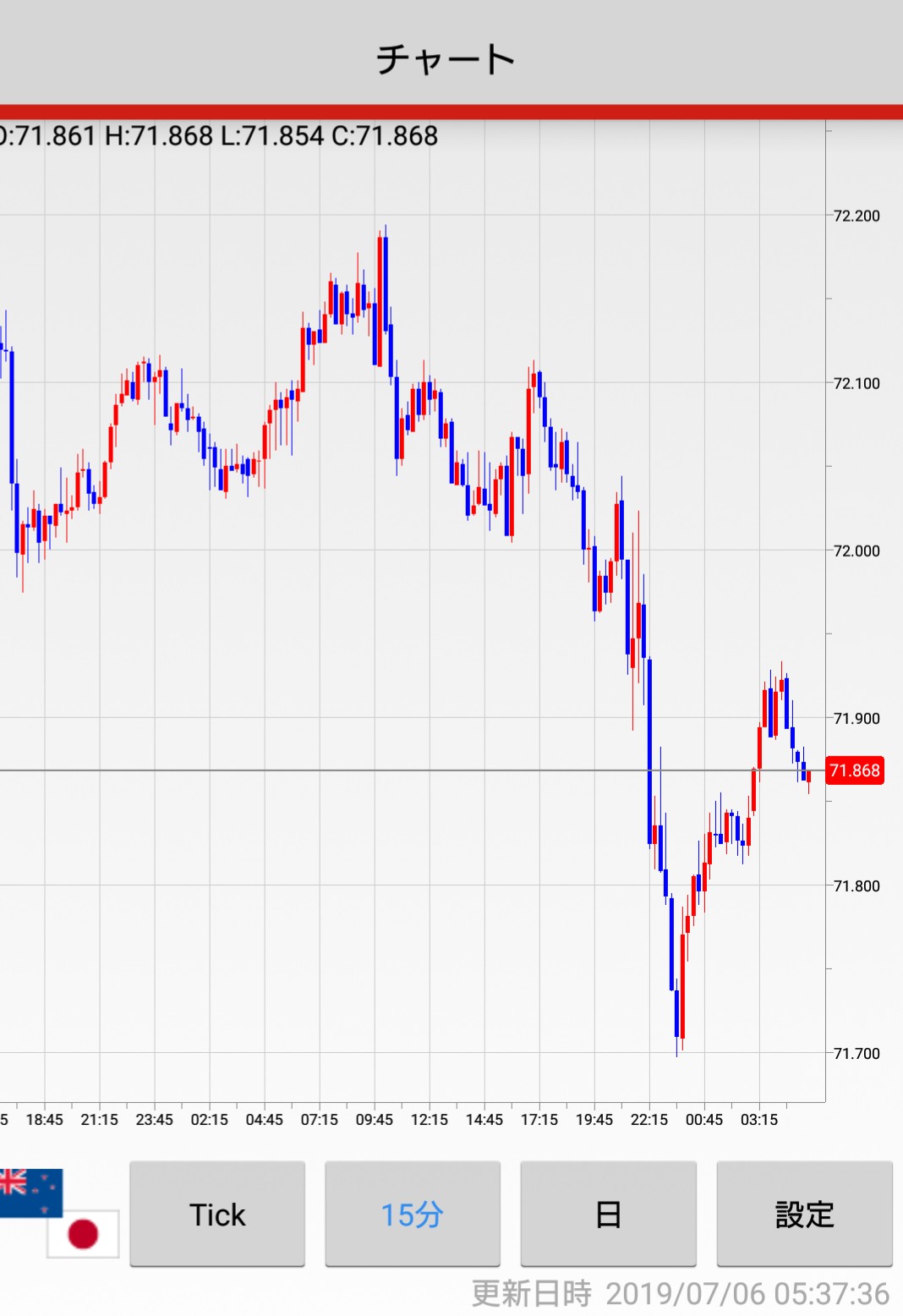Screen dimensions: 903x1316
Task: Click the 72.200 price axis label
Action: click(856, 216)
